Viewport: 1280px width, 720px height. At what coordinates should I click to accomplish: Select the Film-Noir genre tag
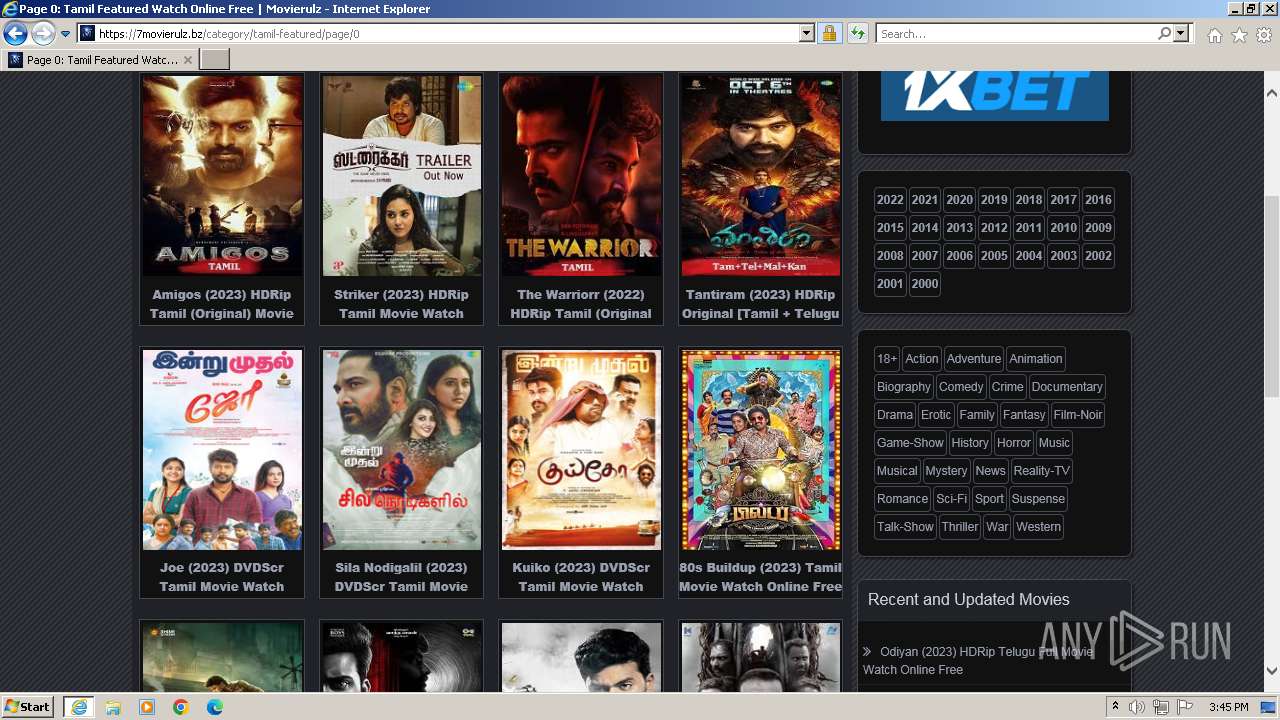(1078, 415)
